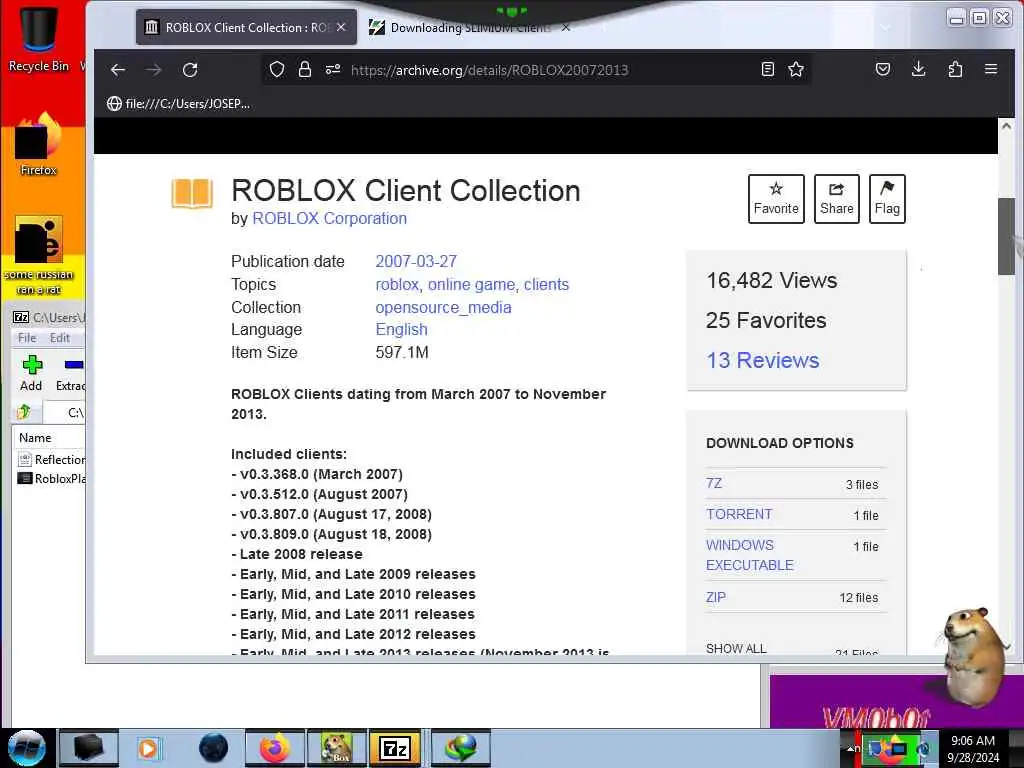Switch to 7-Zip on the taskbar
This screenshot has height=768, width=1024.
pos(396,748)
